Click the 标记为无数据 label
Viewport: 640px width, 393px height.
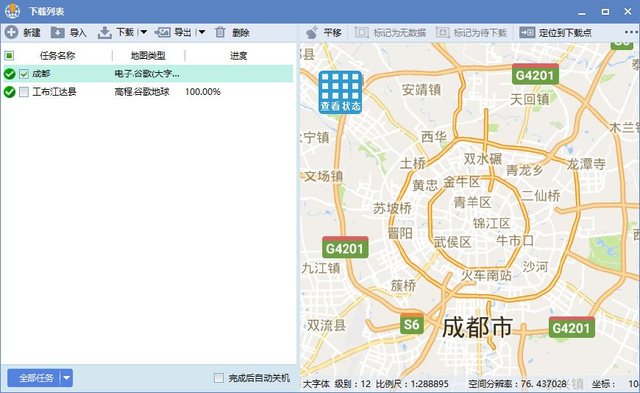[400, 33]
